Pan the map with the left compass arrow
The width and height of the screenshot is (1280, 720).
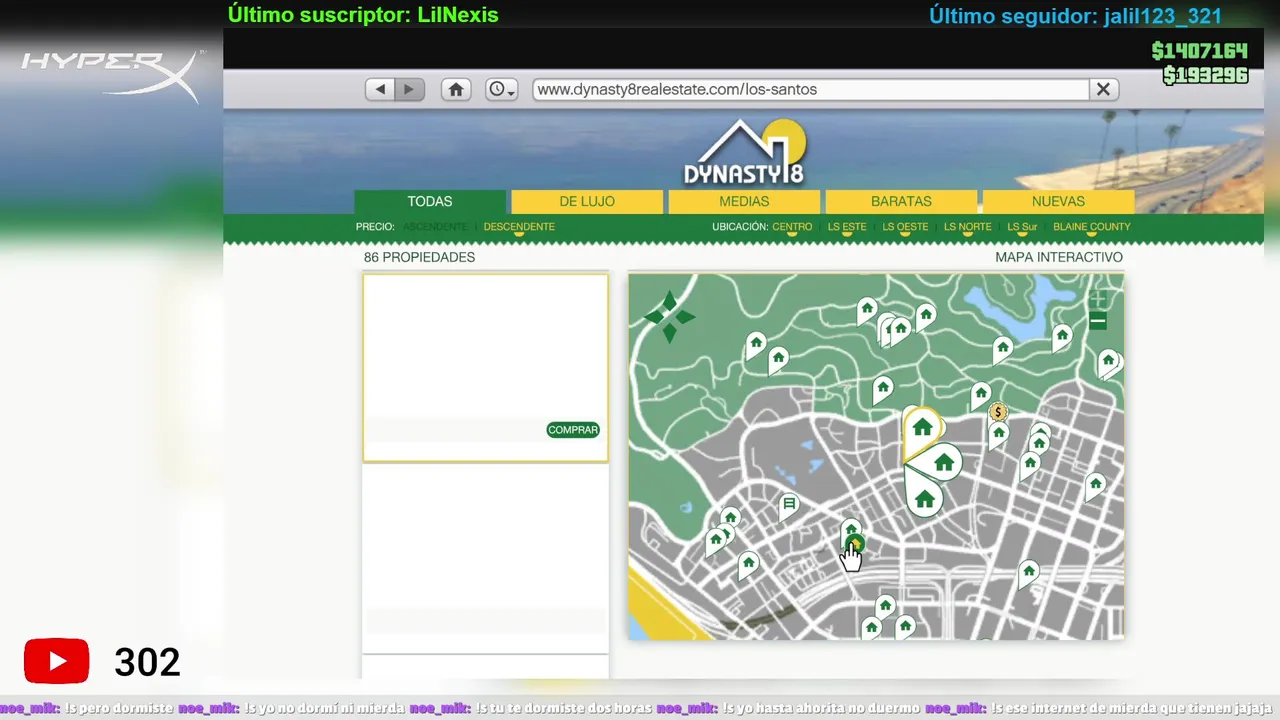pos(654,318)
